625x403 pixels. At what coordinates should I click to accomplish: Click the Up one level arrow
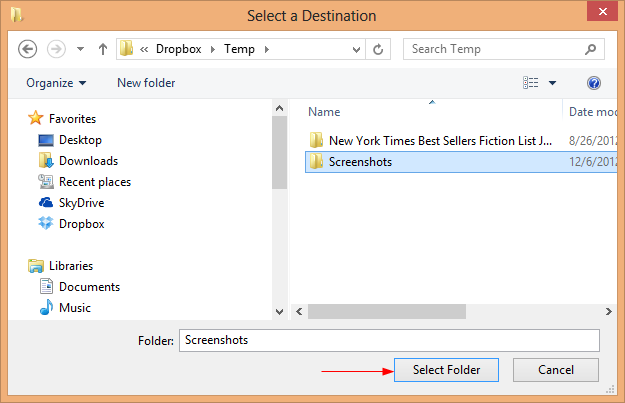tap(103, 49)
